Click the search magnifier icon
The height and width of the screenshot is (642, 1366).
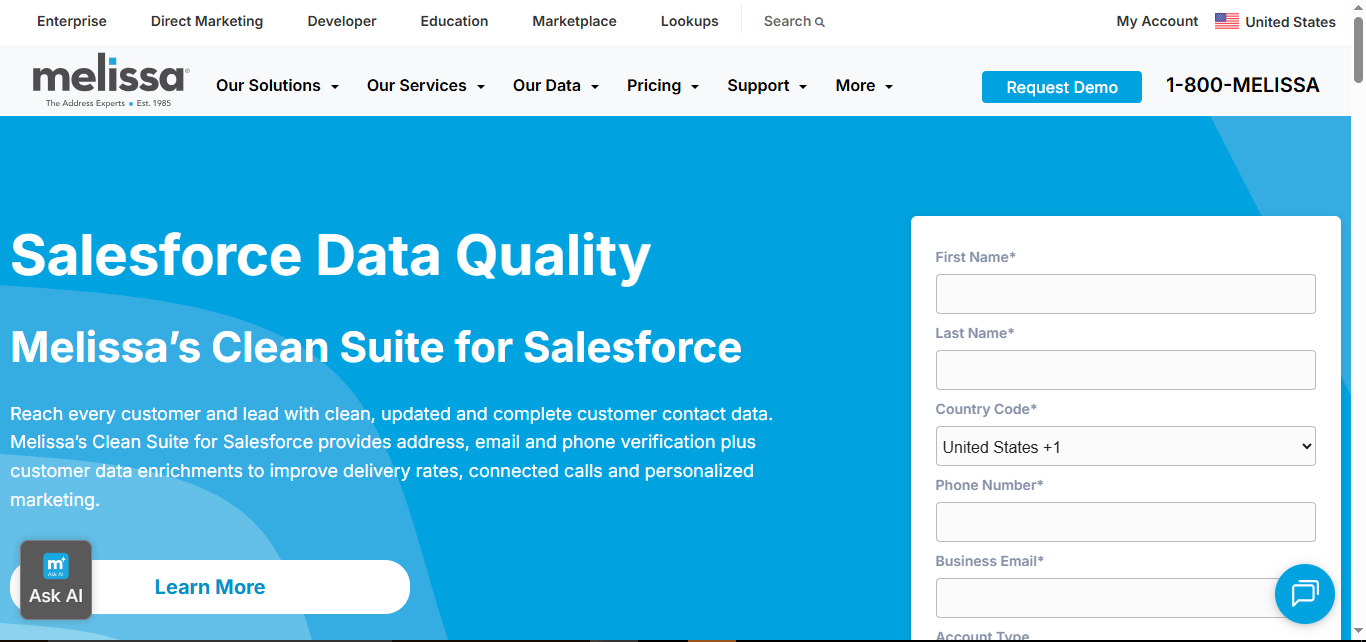[x=820, y=22]
